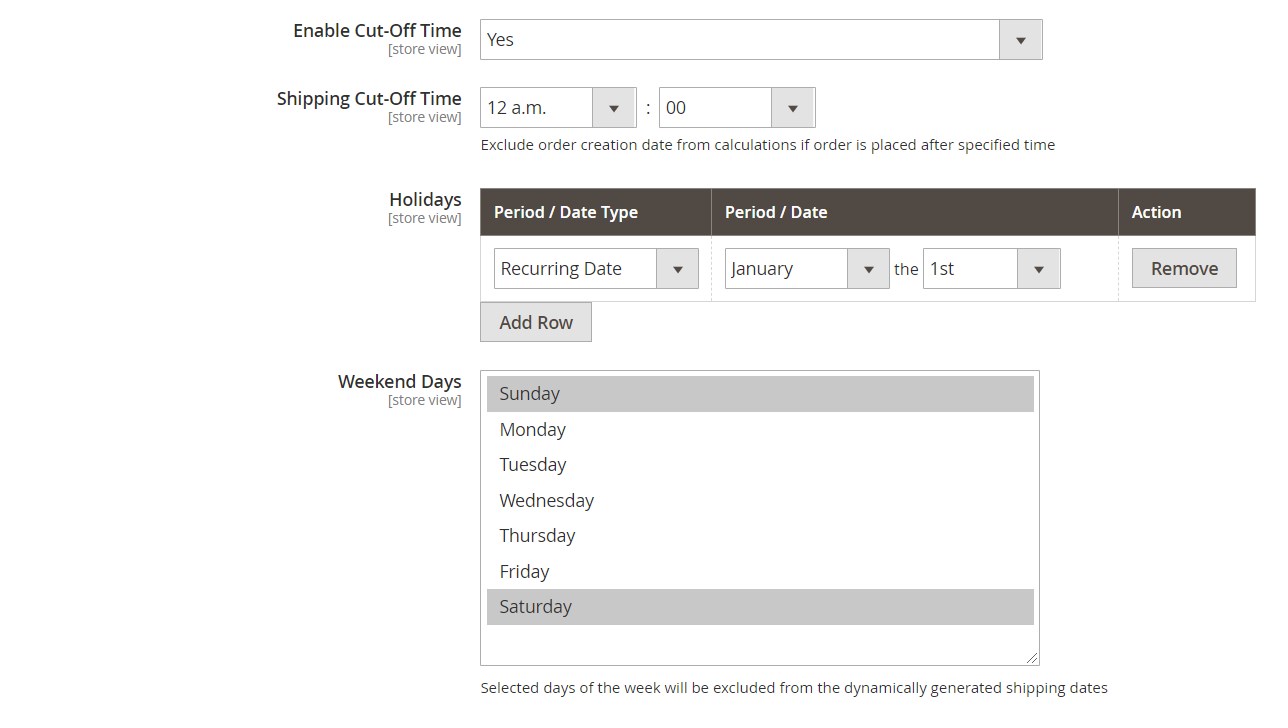The height and width of the screenshot is (728, 1288).
Task: Select Sunday in Weekend Days list
Action: click(x=759, y=394)
